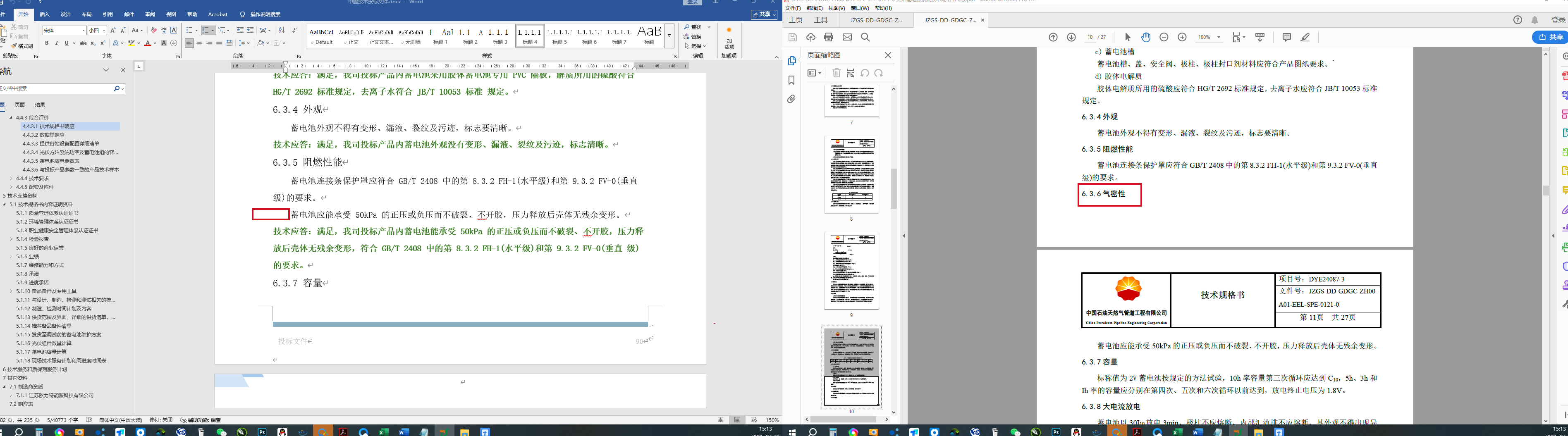
Task: Open Acrobat 文件(F) menu
Action: [x=793, y=9]
